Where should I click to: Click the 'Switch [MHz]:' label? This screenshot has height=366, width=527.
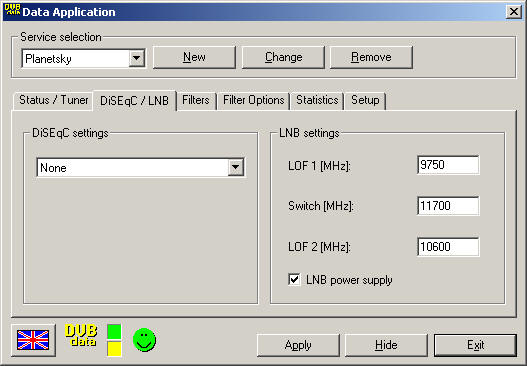coord(321,206)
